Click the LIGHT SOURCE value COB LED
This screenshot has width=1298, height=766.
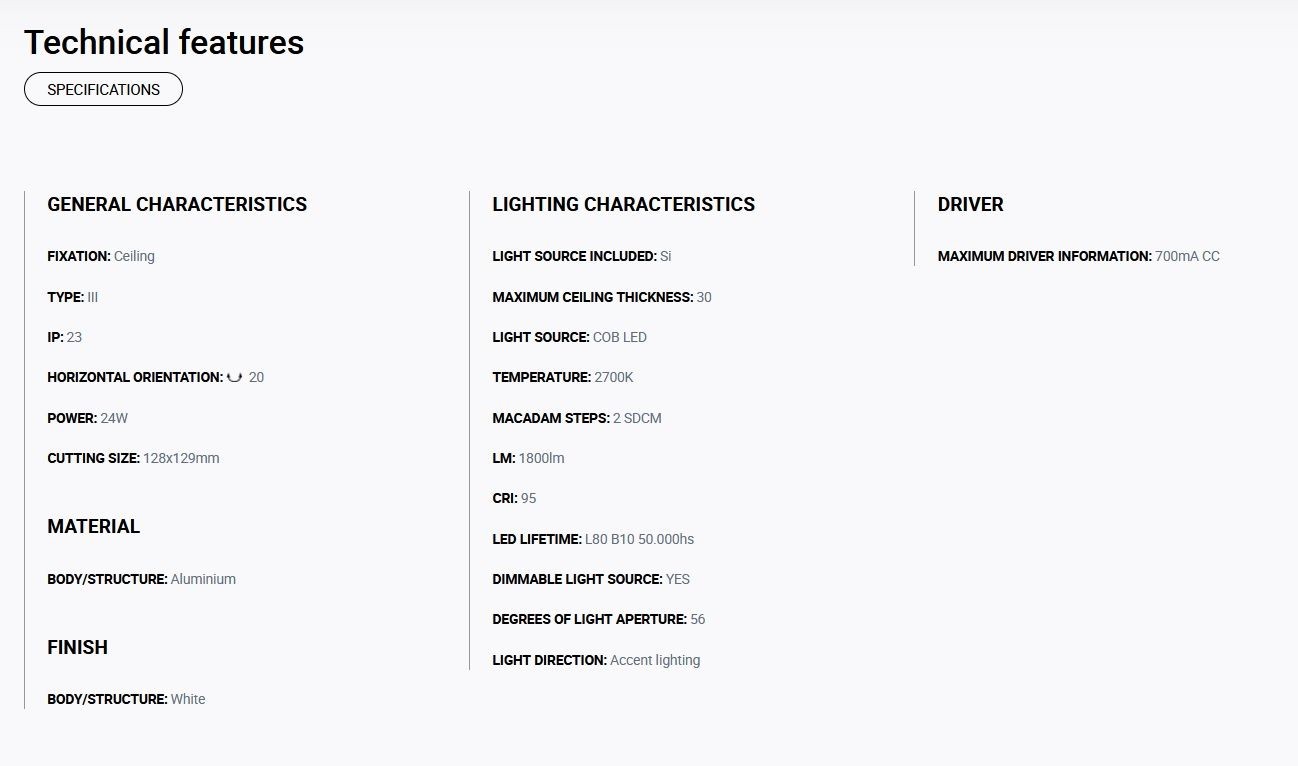pos(620,337)
